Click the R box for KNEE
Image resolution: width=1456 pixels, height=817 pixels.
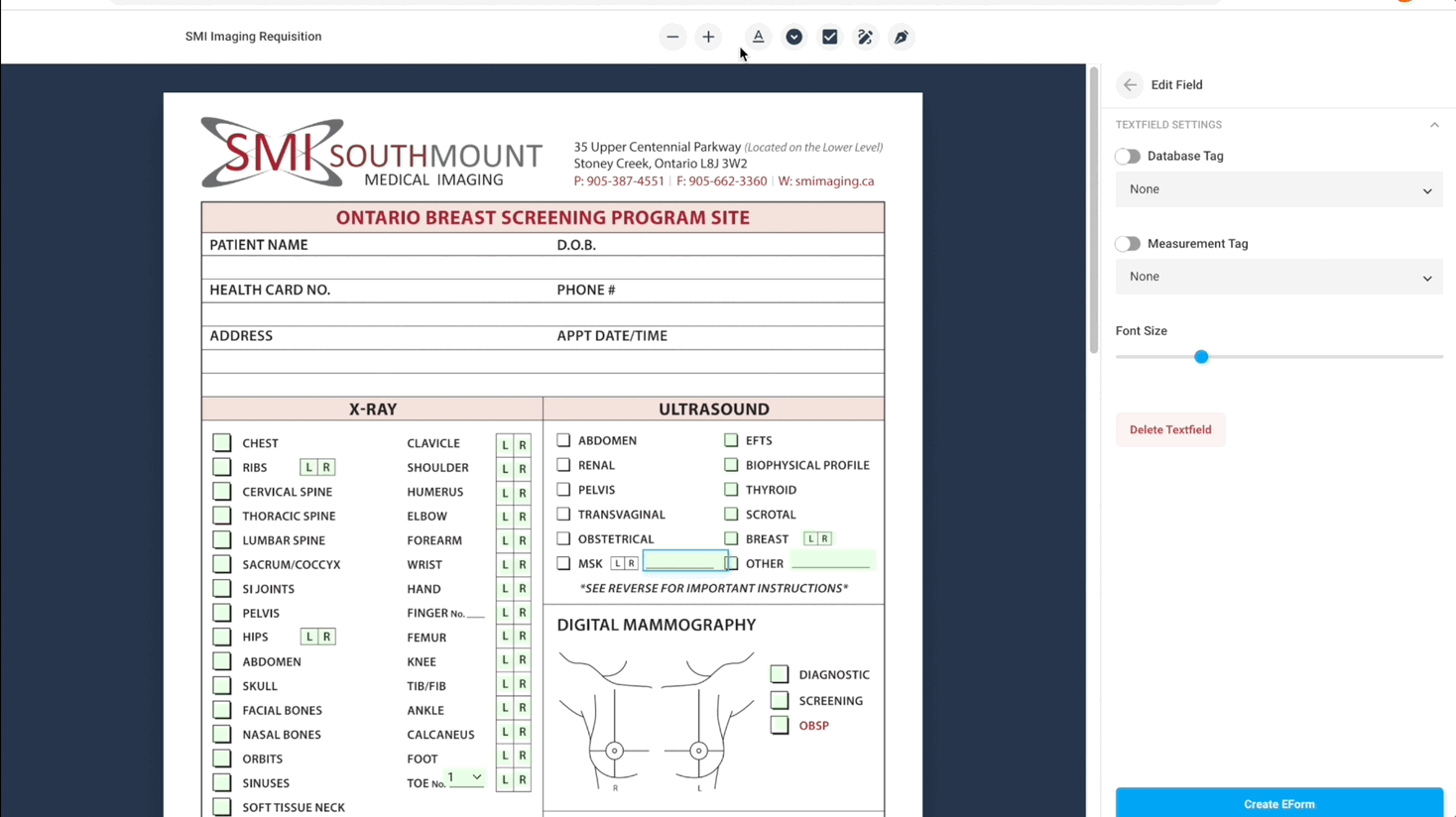pyautogui.click(x=523, y=660)
